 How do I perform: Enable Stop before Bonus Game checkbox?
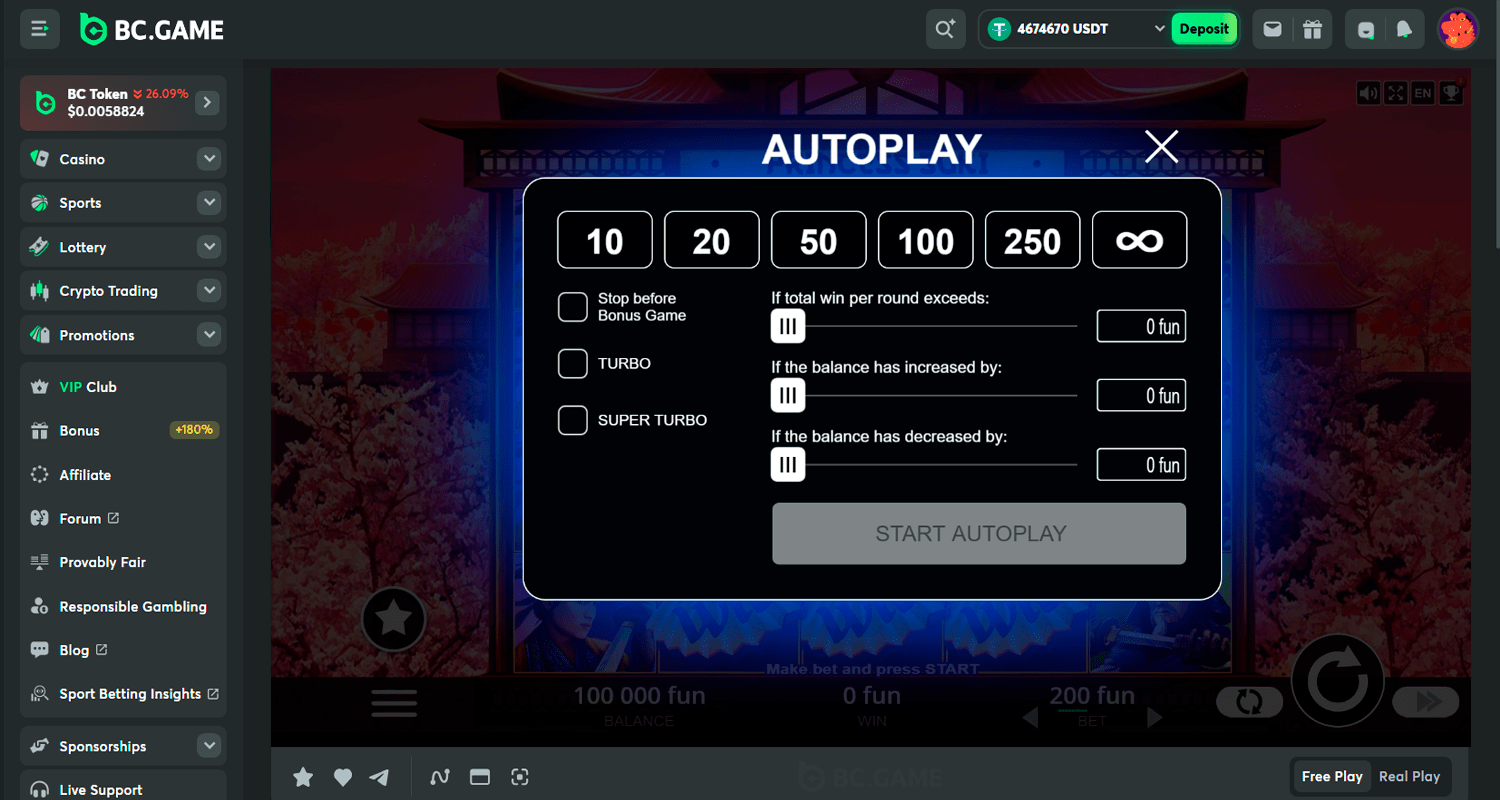[573, 307]
